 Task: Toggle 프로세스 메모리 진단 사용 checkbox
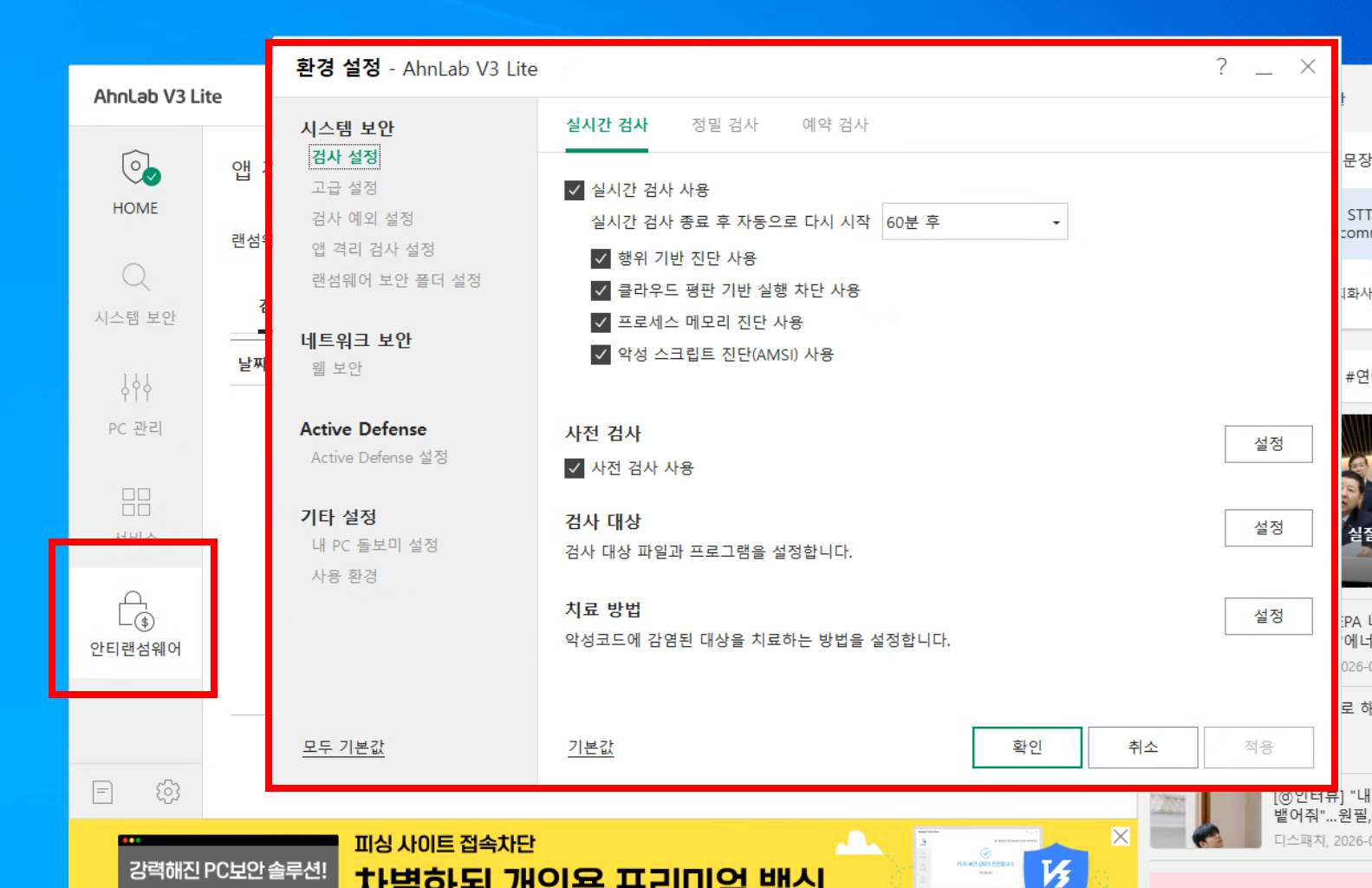[x=601, y=323]
